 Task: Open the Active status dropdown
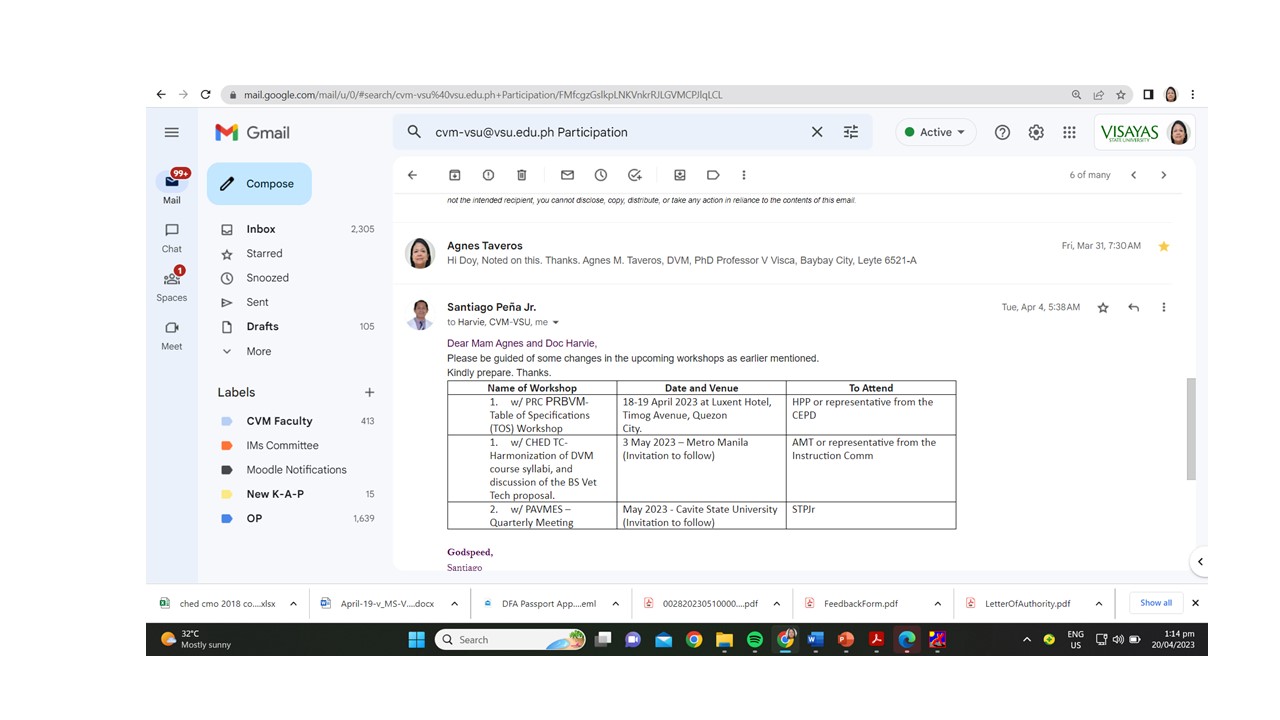click(x=936, y=132)
